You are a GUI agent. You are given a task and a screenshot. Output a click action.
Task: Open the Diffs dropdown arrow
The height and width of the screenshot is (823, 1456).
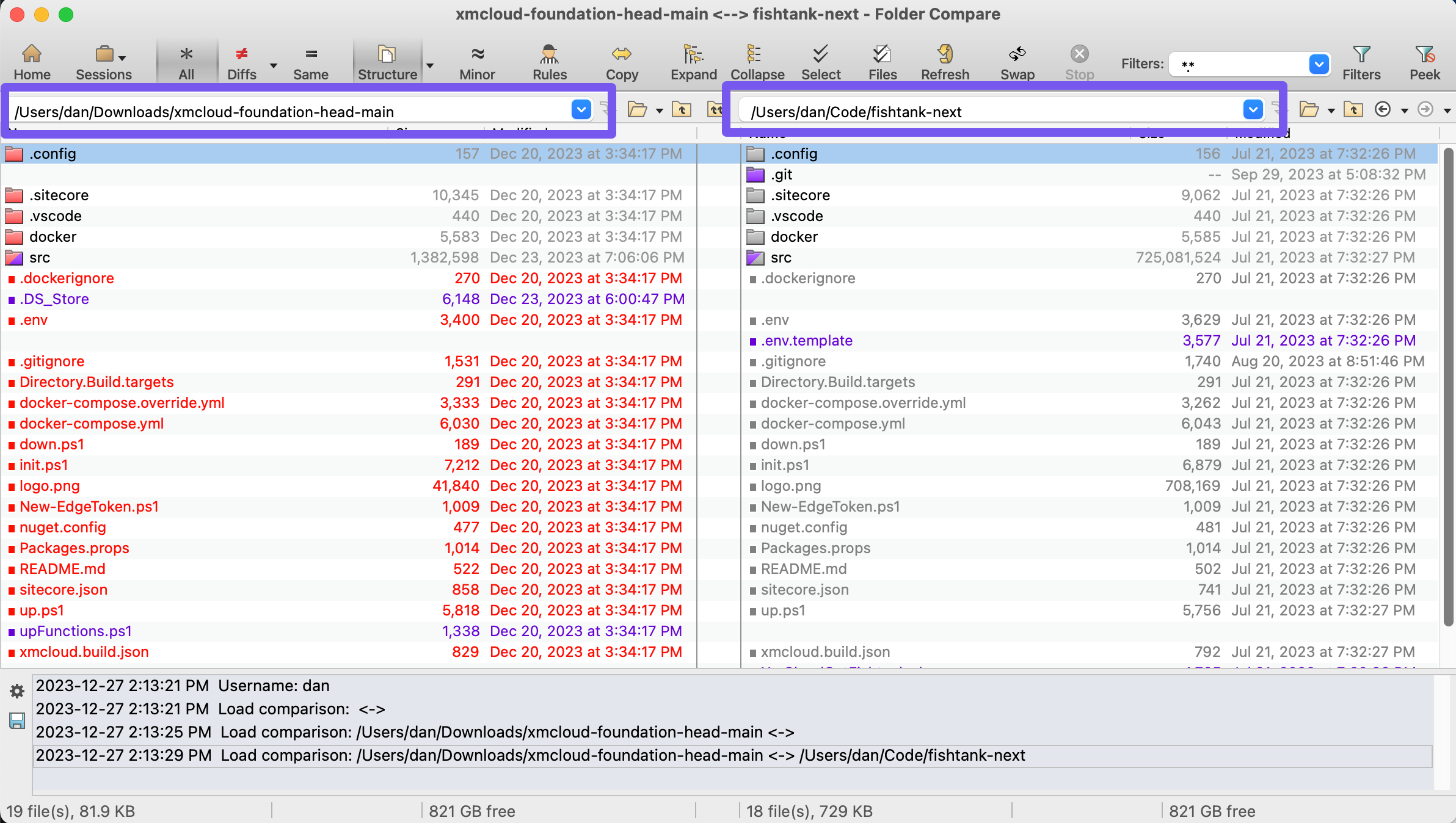click(274, 65)
